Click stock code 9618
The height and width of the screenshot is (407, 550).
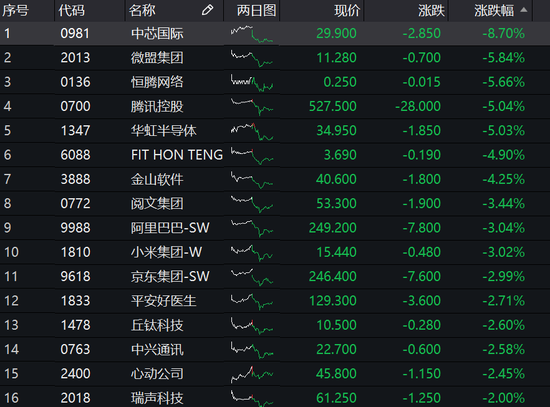(75, 276)
